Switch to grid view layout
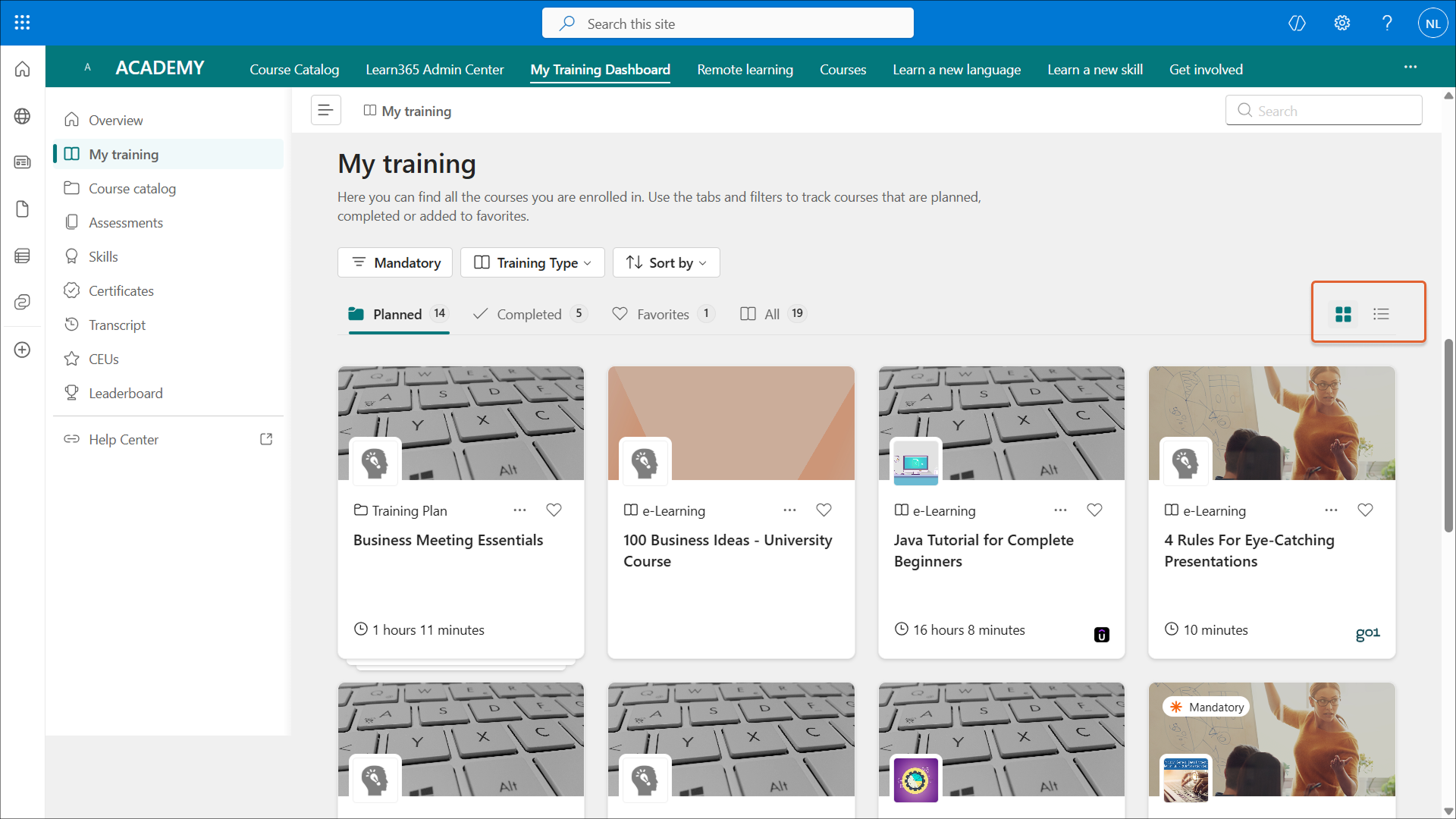Screen dimensions: 1456x819 (x=1343, y=314)
